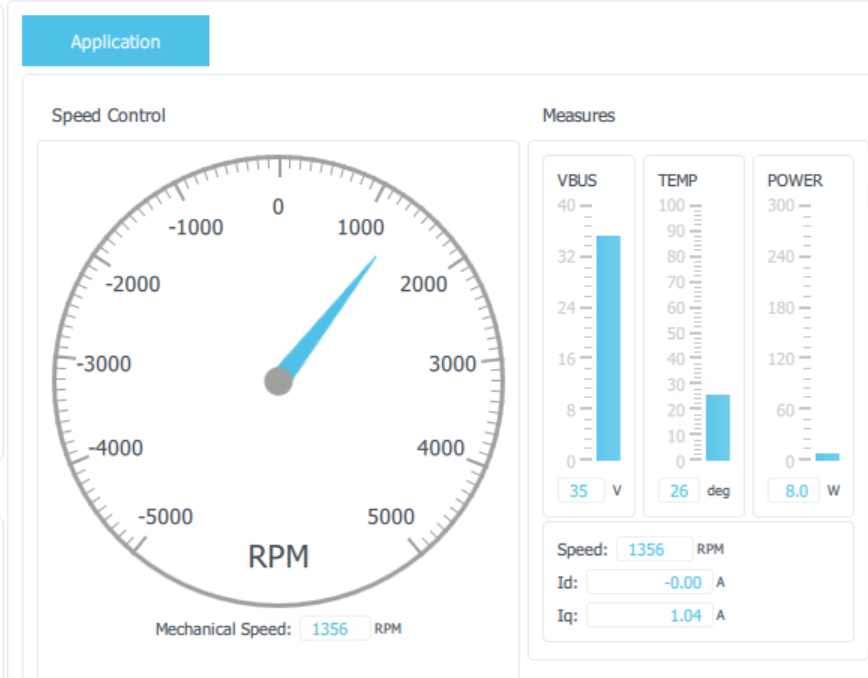Viewport: 868px width, 678px height.
Task: Click the -4000 label on RPM dial
Action: tap(116, 448)
